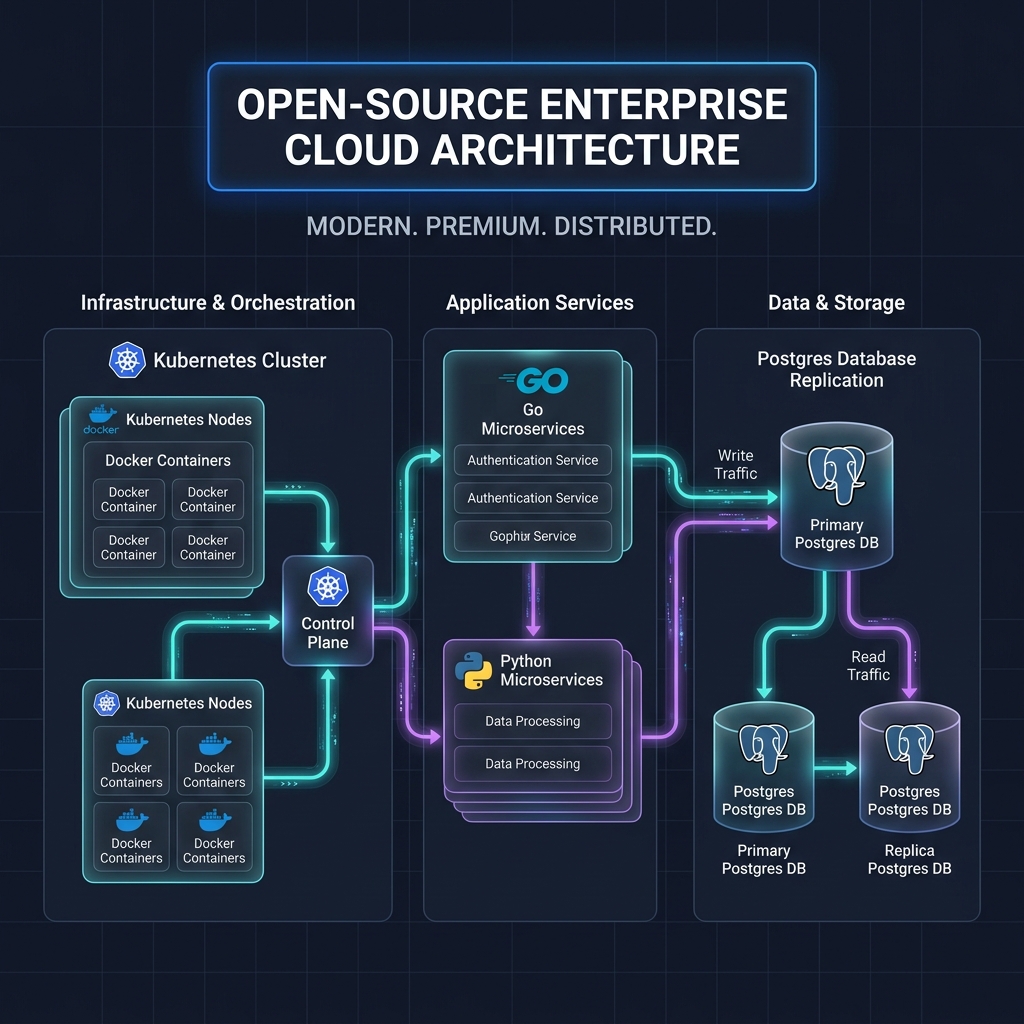
Task: Select the Gopher Service box
Action: tap(533, 536)
